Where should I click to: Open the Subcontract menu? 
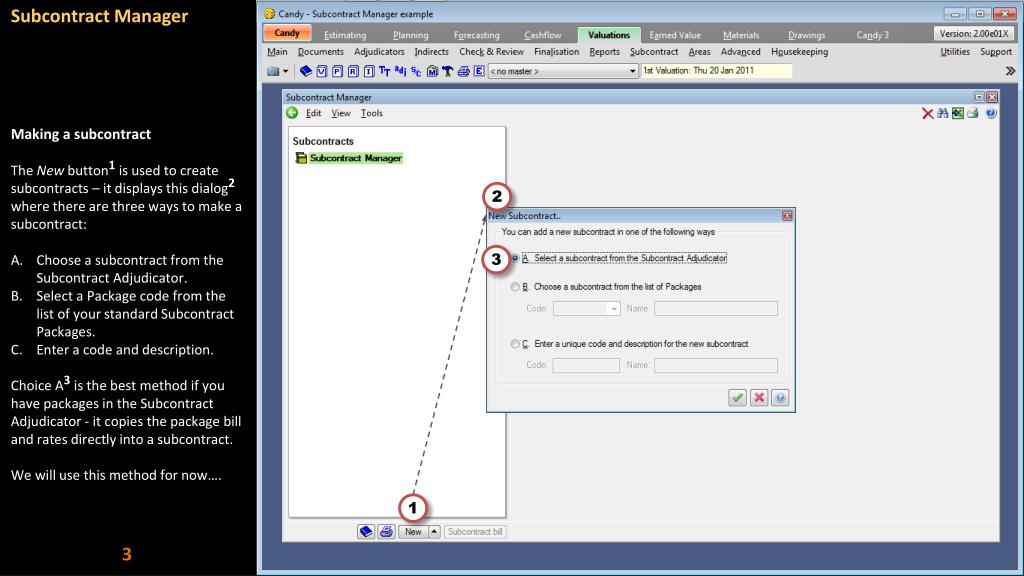point(654,52)
